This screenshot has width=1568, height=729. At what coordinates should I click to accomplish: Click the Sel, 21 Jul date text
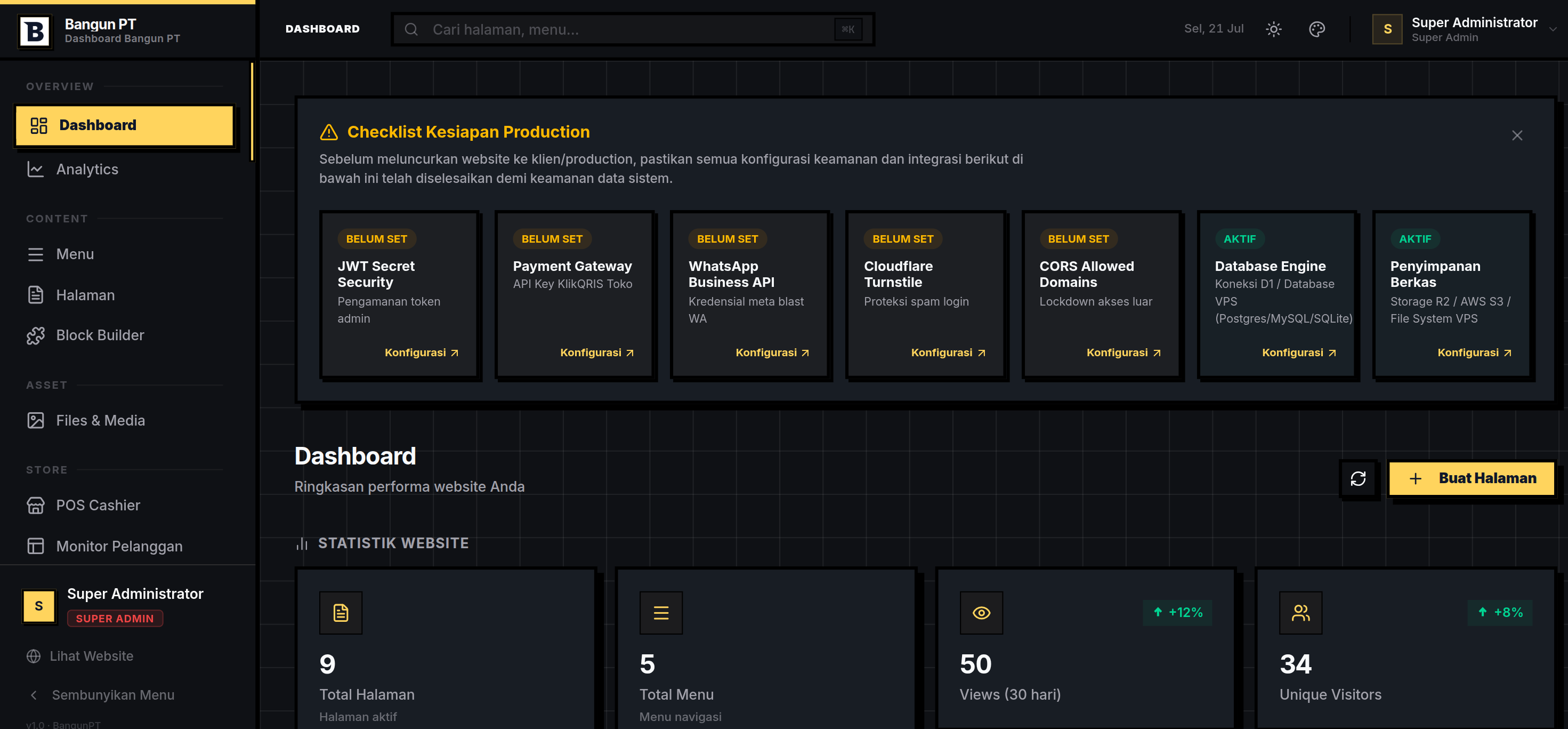tap(1213, 29)
